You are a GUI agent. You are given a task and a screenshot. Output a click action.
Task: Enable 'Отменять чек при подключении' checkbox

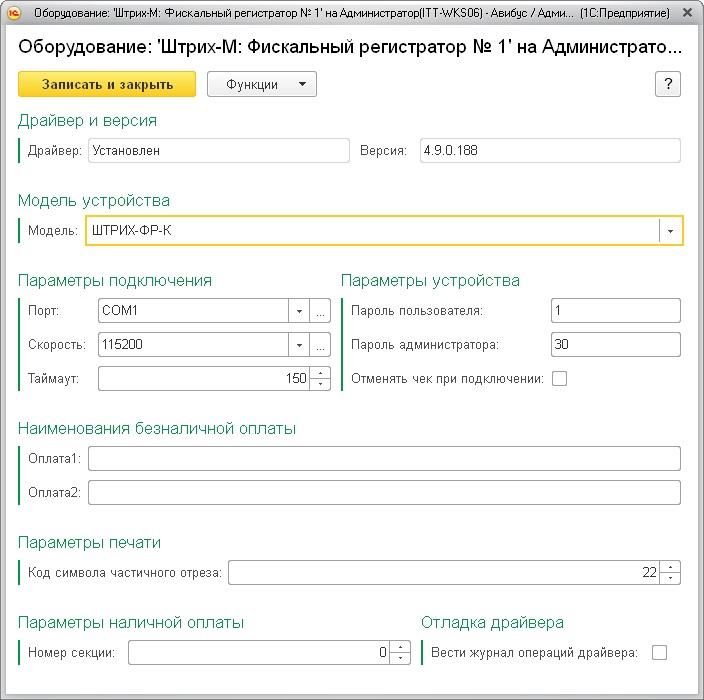point(559,379)
